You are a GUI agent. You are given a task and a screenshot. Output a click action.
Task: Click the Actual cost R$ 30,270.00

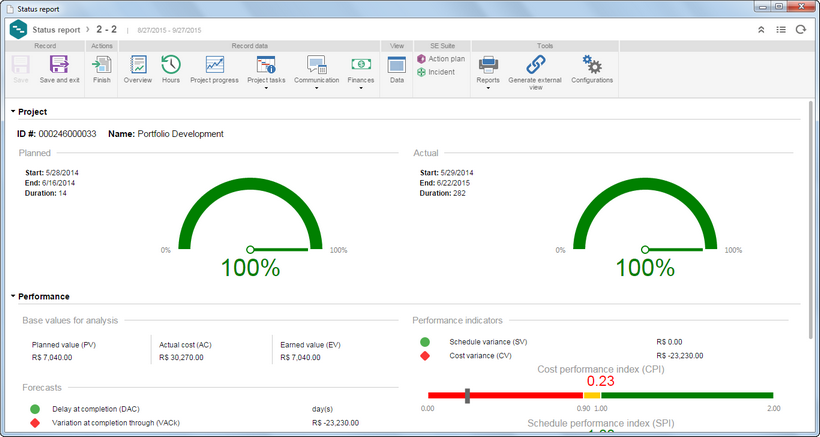click(181, 358)
